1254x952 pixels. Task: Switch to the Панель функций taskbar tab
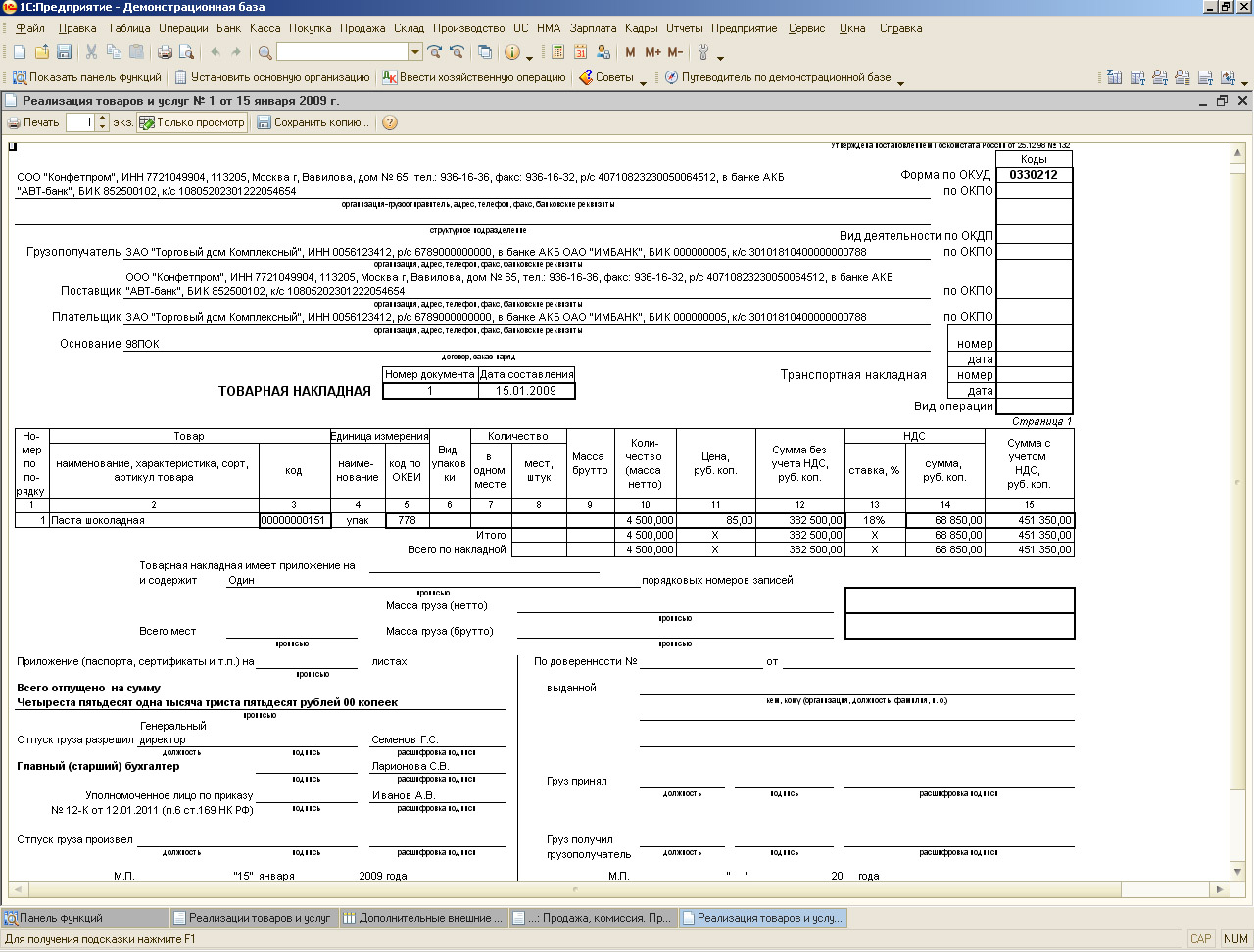click(x=61, y=918)
